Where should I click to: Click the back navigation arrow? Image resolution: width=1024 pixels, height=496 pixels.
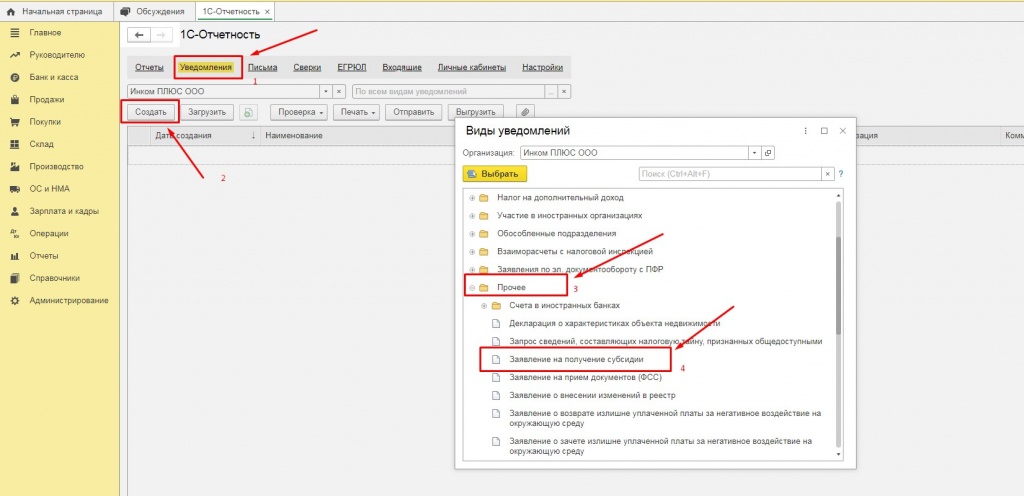pyautogui.click(x=139, y=35)
